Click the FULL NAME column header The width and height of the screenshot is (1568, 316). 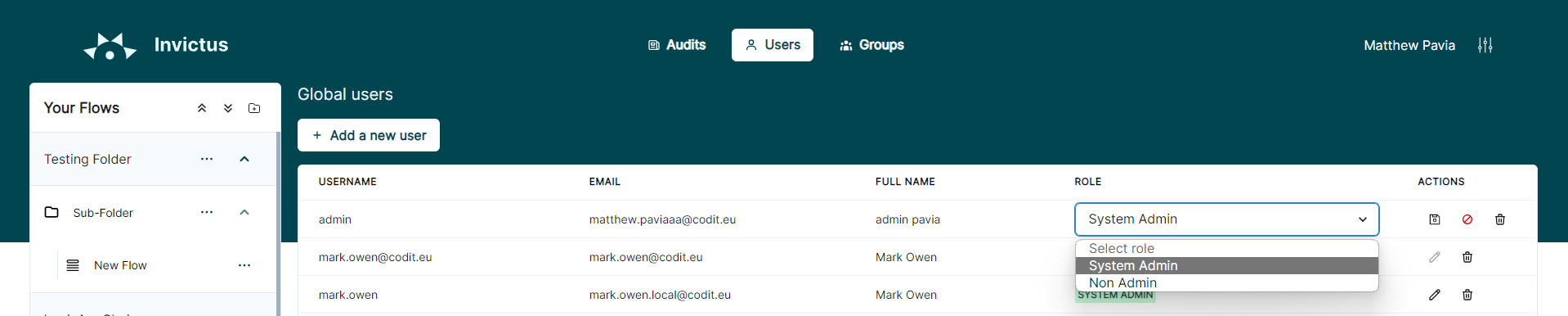click(905, 182)
